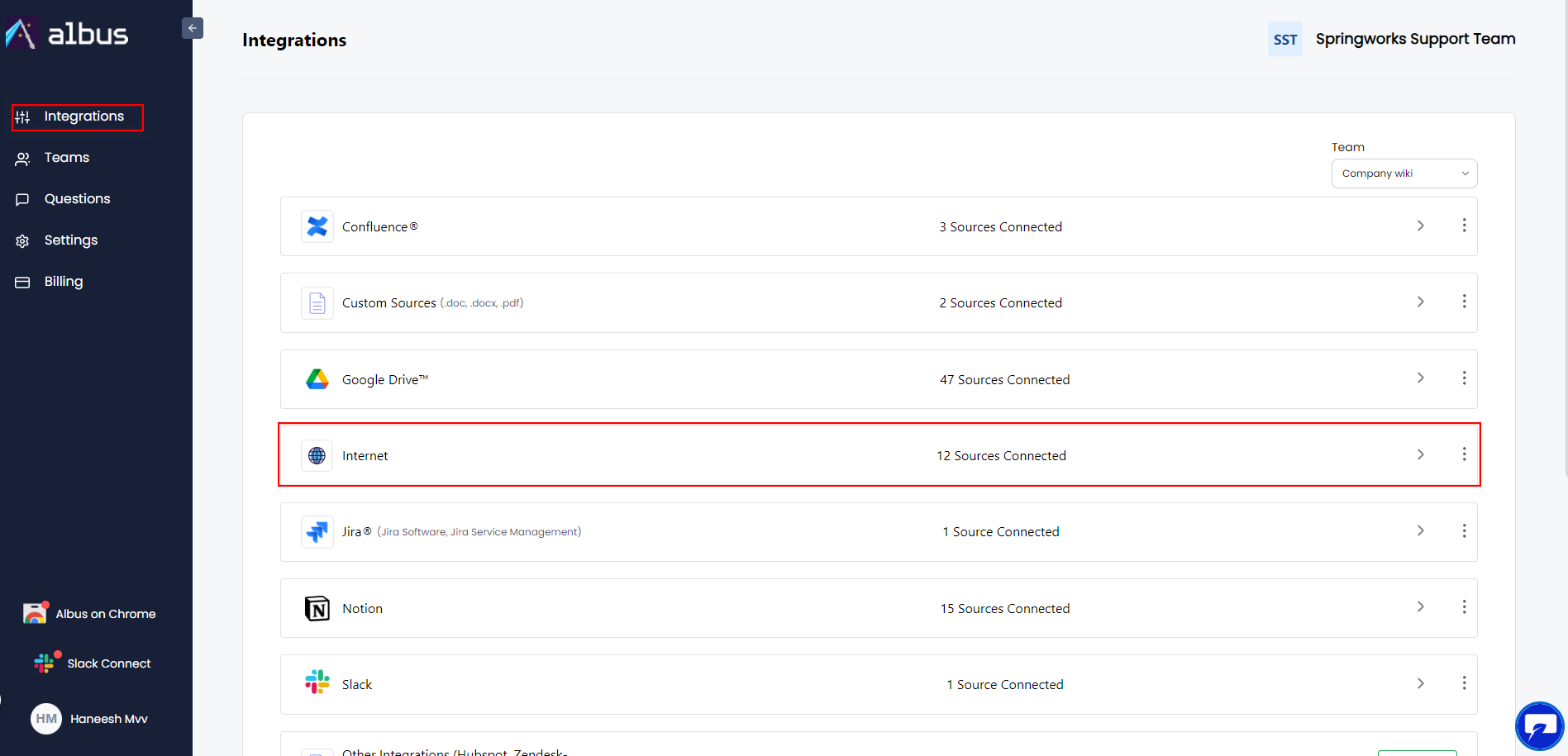The image size is (1568, 756).
Task: Open the Haneesh Mvv profile name
Action: 109,719
